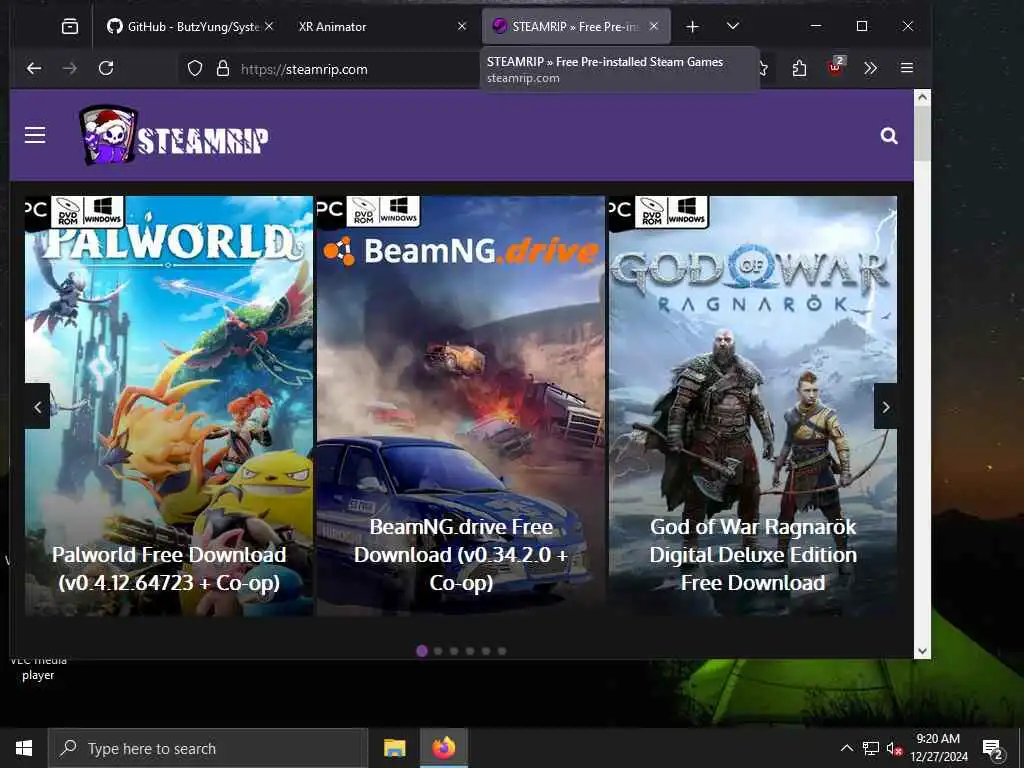Viewport: 1024px width, 768px height.
Task: Close the STEAMRIP tab
Action: [654, 26]
